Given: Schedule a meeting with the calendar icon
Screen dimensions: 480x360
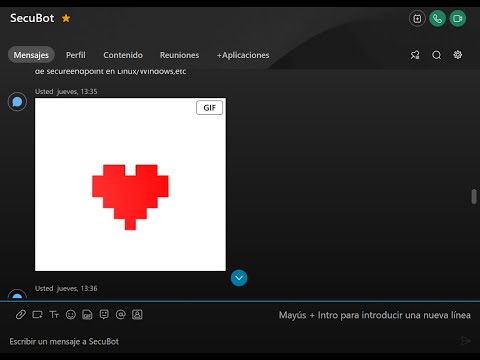Looking at the screenshot, I should 417,19.
